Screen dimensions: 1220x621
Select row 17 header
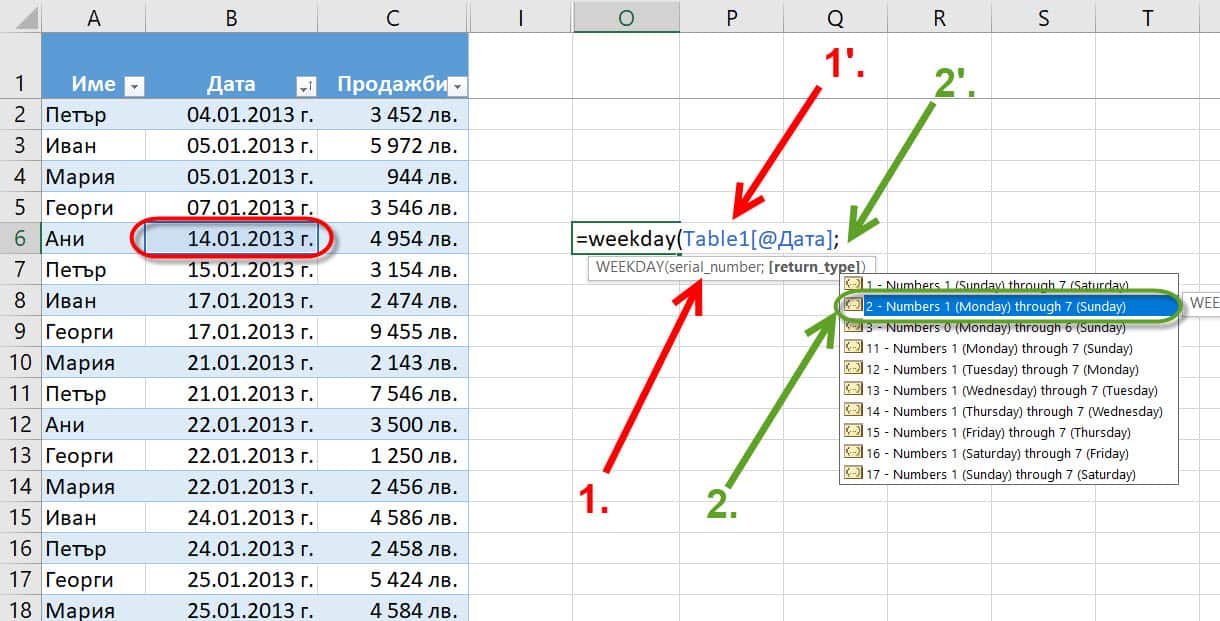20,579
